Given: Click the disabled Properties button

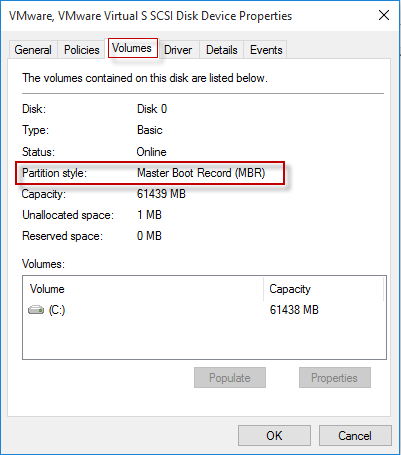Looking at the screenshot, I should pos(334,378).
